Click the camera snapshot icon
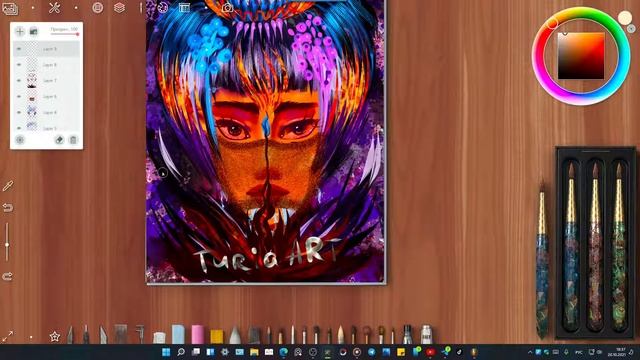640x360 pixels. pos(227,7)
